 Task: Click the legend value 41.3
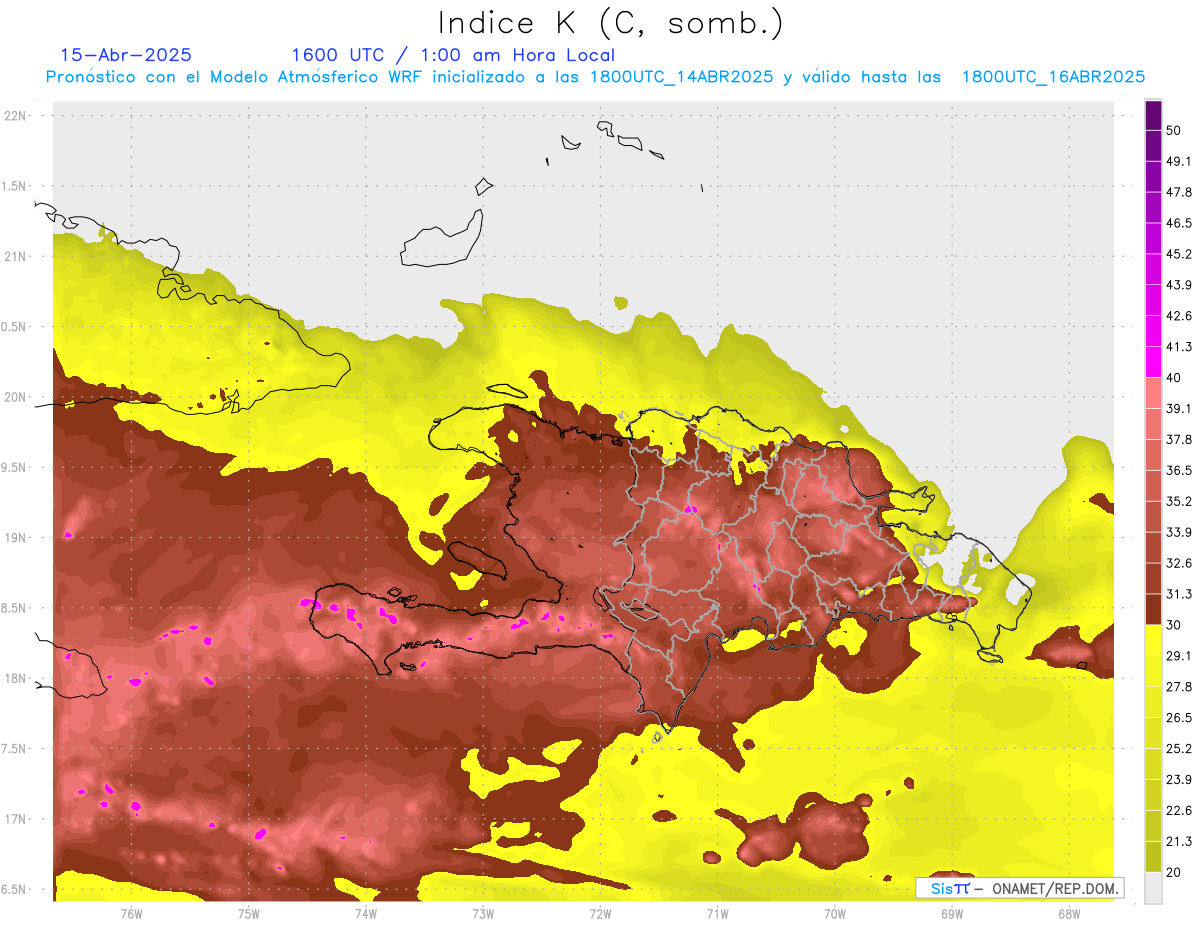tap(1179, 347)
